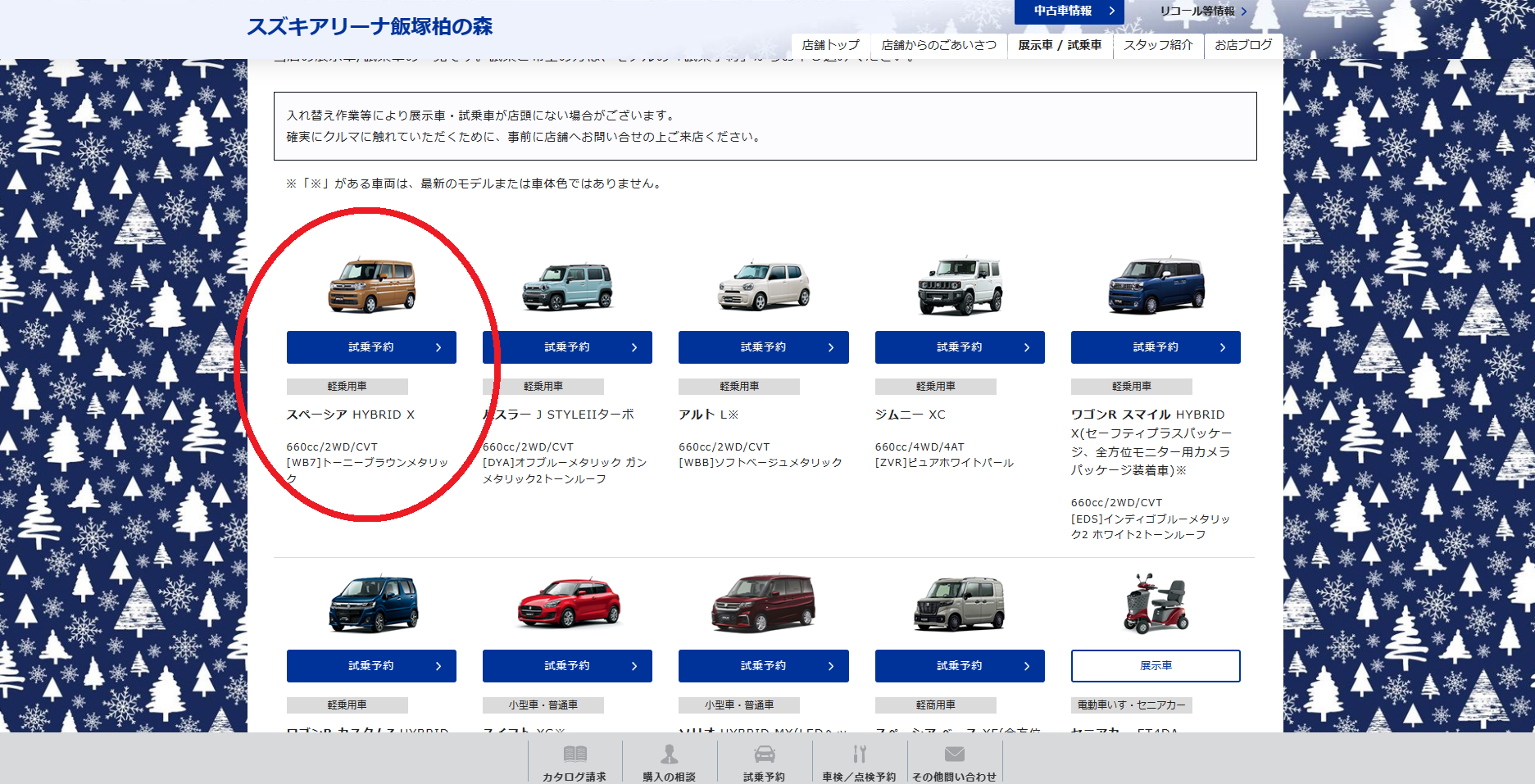Click red Swift car image
Viewport: 1535px width, 784px height.
[x=569, y=604]
